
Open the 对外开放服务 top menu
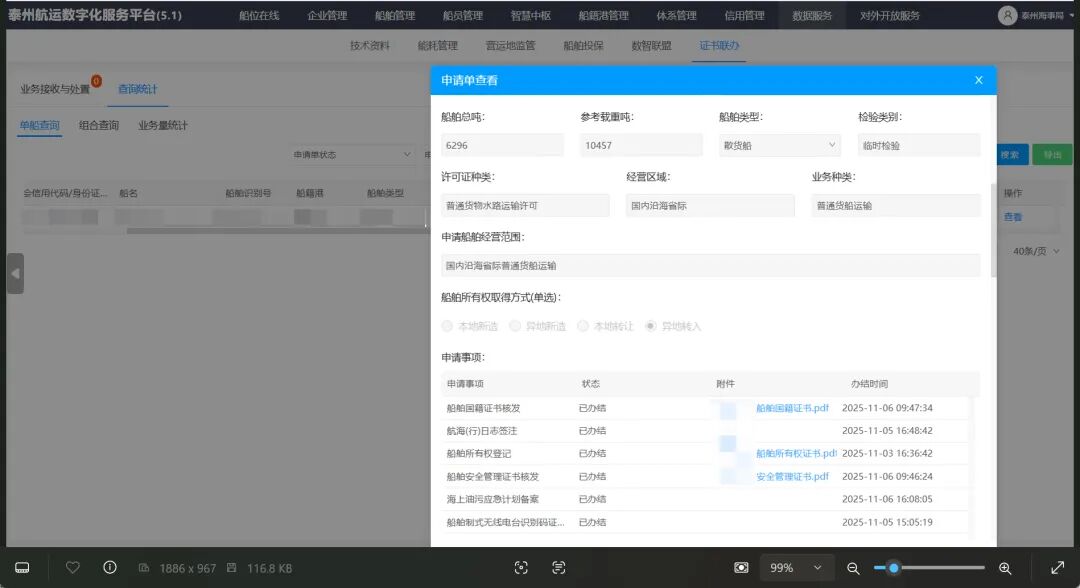click(890, 15)
